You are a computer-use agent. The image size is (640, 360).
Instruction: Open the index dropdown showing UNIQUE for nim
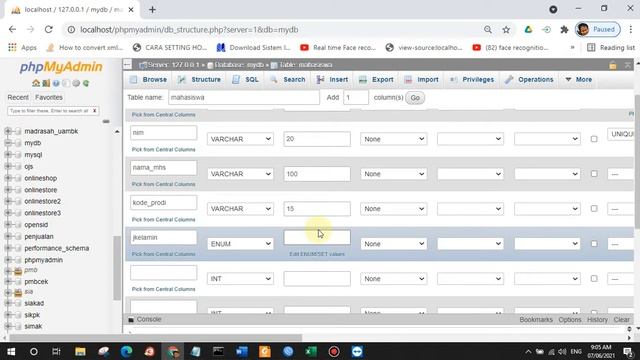[x=621, y=134]
